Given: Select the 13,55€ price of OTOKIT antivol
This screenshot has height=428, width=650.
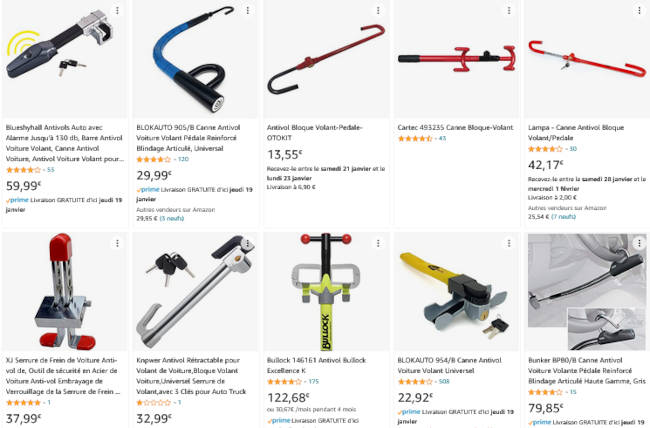Looking at the screenshot, I should [x=285, y=155].
